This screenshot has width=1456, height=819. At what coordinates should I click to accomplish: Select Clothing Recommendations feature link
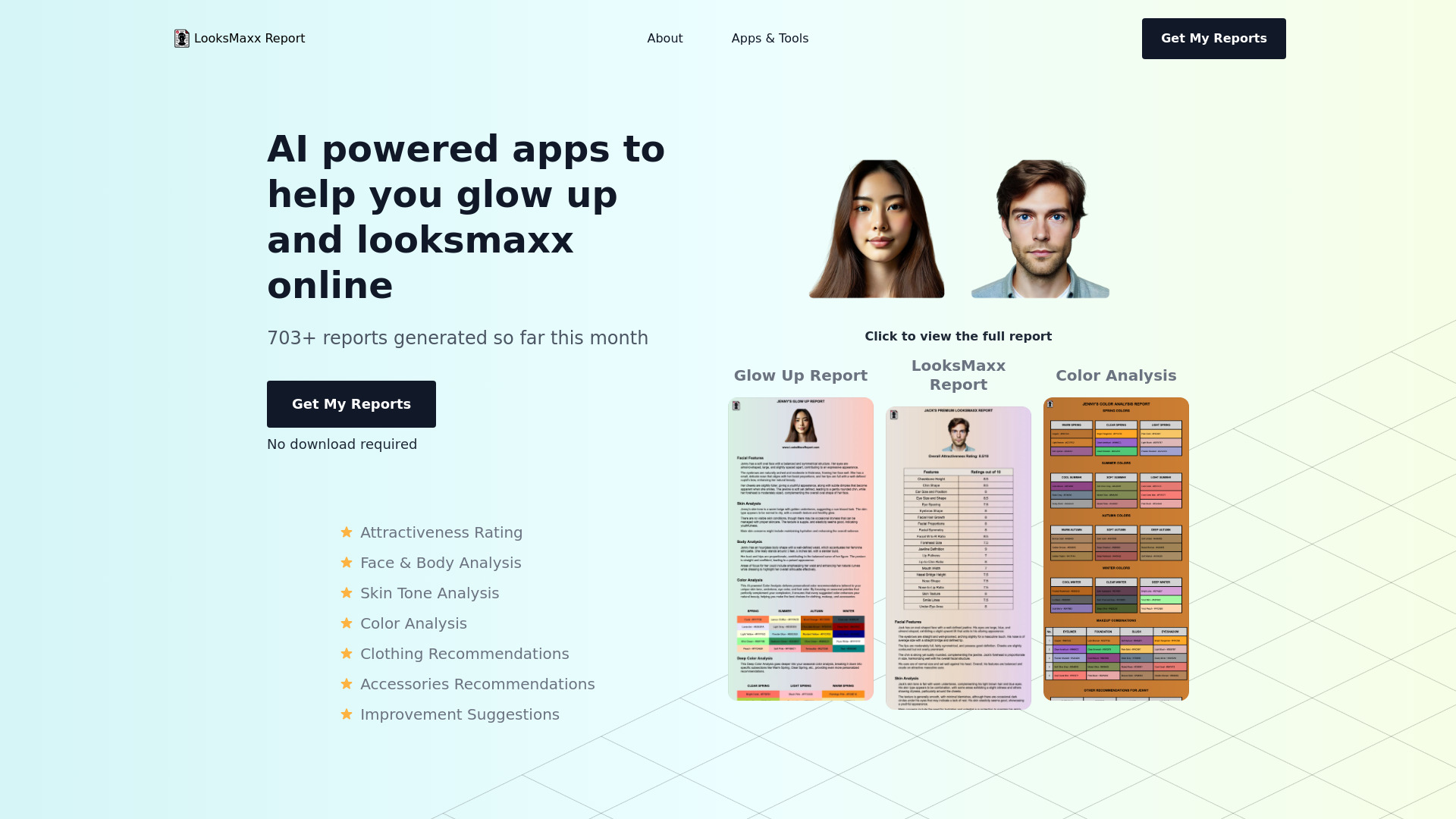pos(464,654)
